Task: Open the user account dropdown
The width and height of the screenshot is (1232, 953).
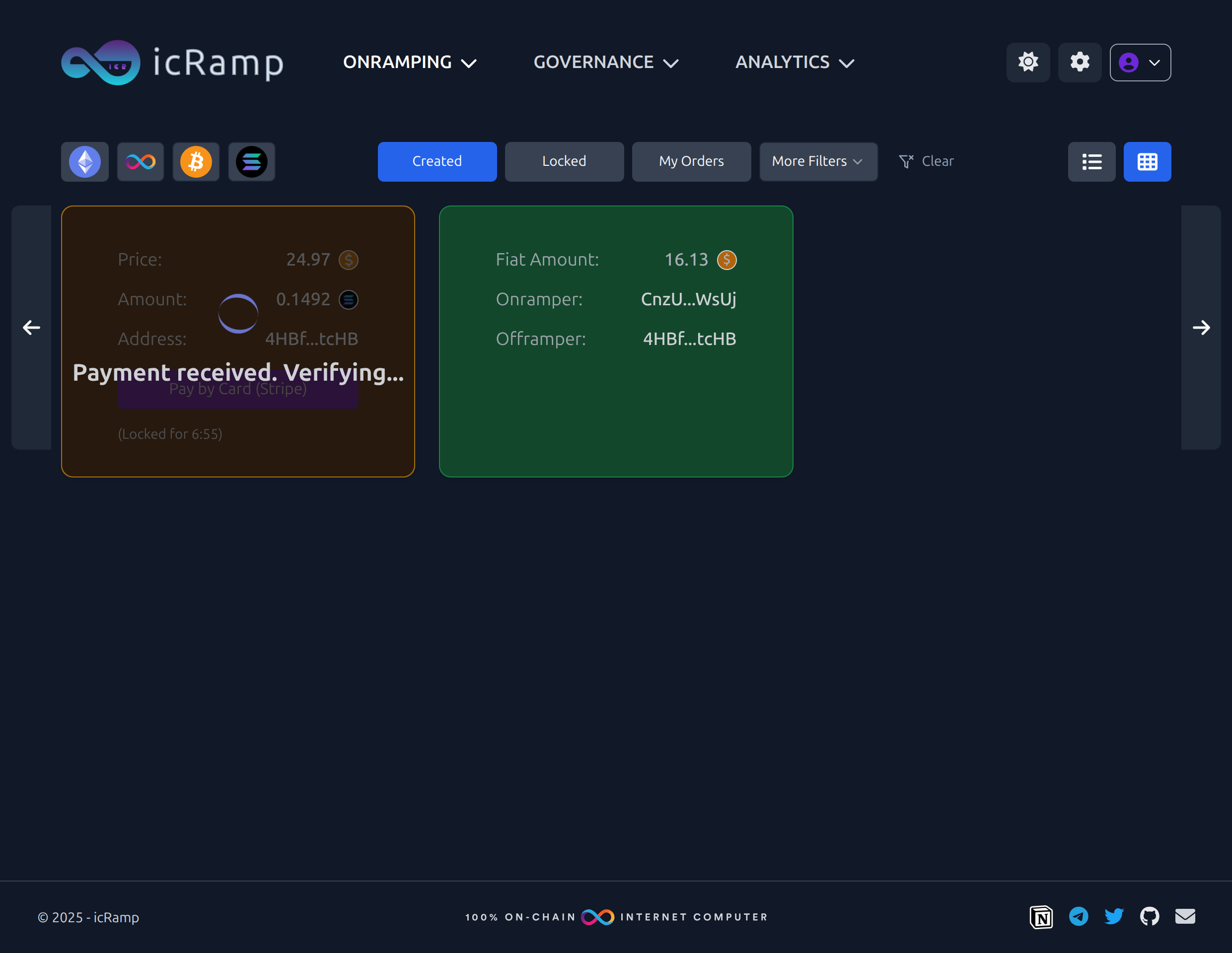Action: point(1140,62)
